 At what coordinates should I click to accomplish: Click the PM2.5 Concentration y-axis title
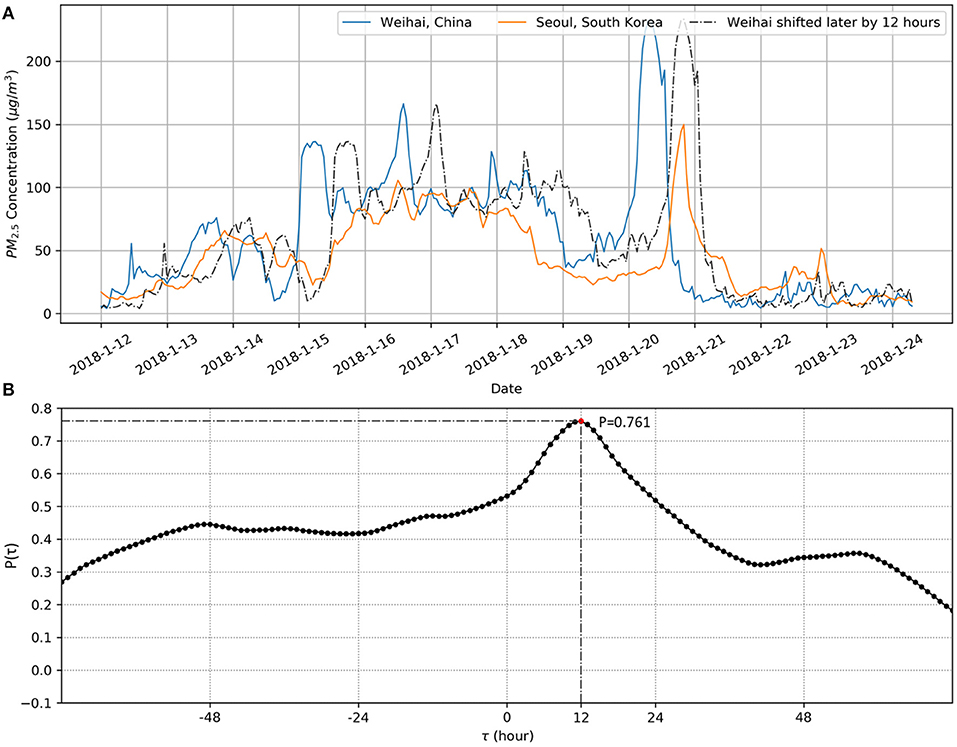[12, 164]
